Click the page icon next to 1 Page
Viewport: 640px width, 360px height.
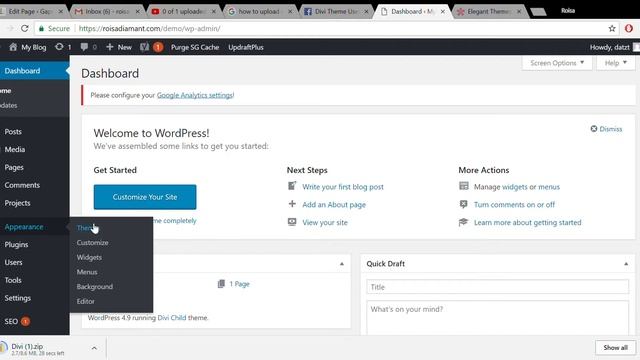[221, 284]
